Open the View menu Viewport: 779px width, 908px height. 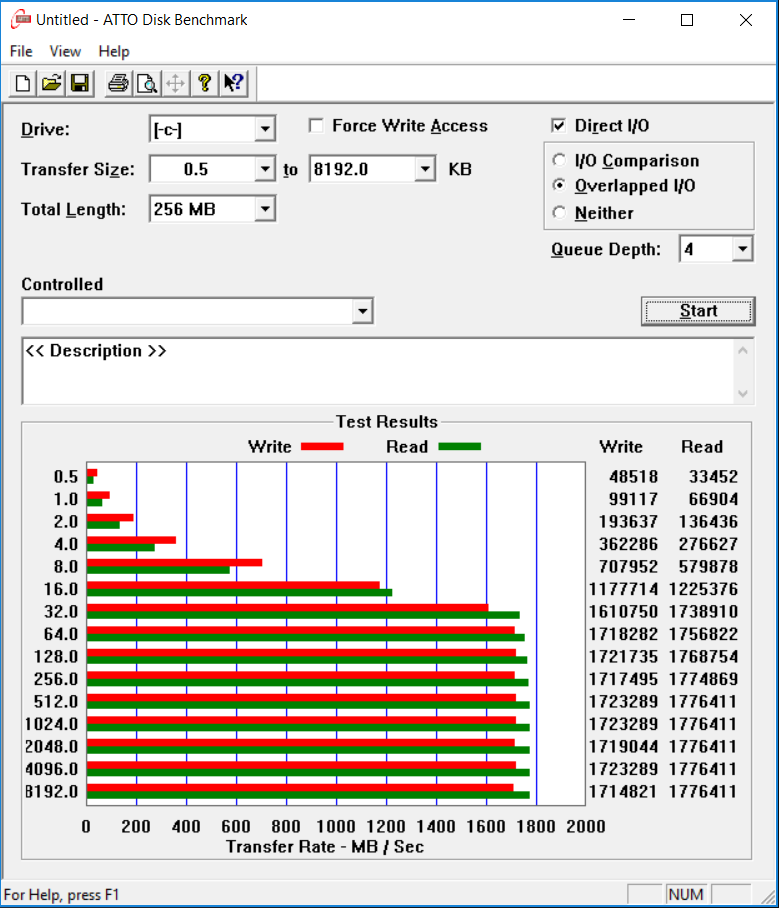(x=65, y=52)
